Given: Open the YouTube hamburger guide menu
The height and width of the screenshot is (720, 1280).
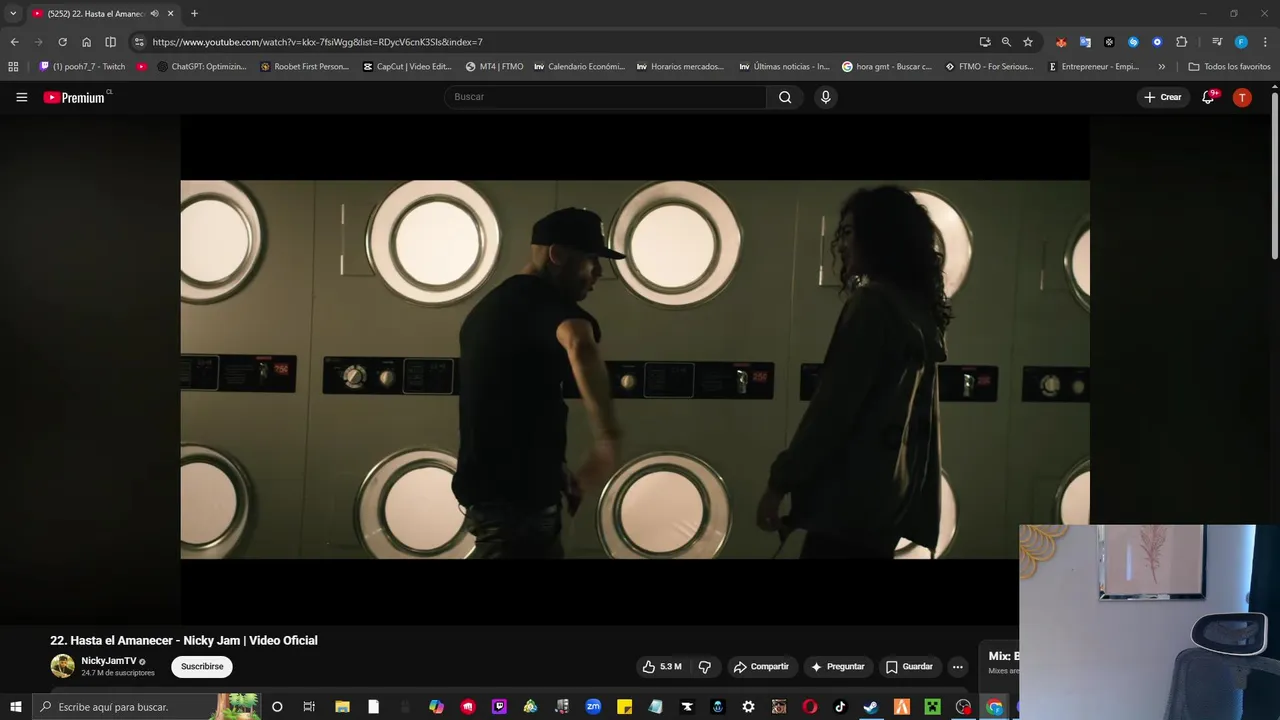Looking at the screenshot, I should coord(21,97).
